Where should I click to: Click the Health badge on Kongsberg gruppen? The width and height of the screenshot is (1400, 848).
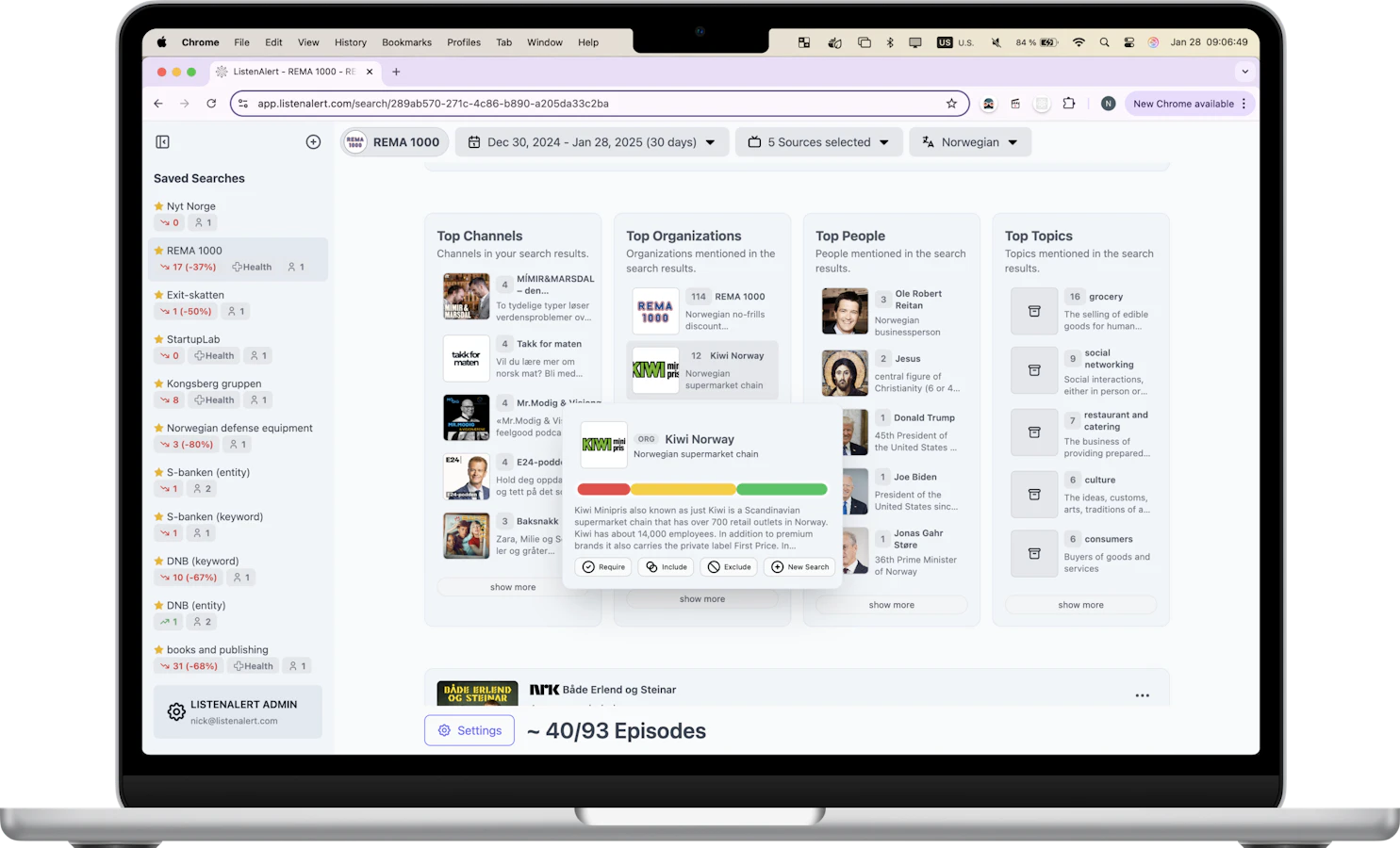(x=214, y=400)
